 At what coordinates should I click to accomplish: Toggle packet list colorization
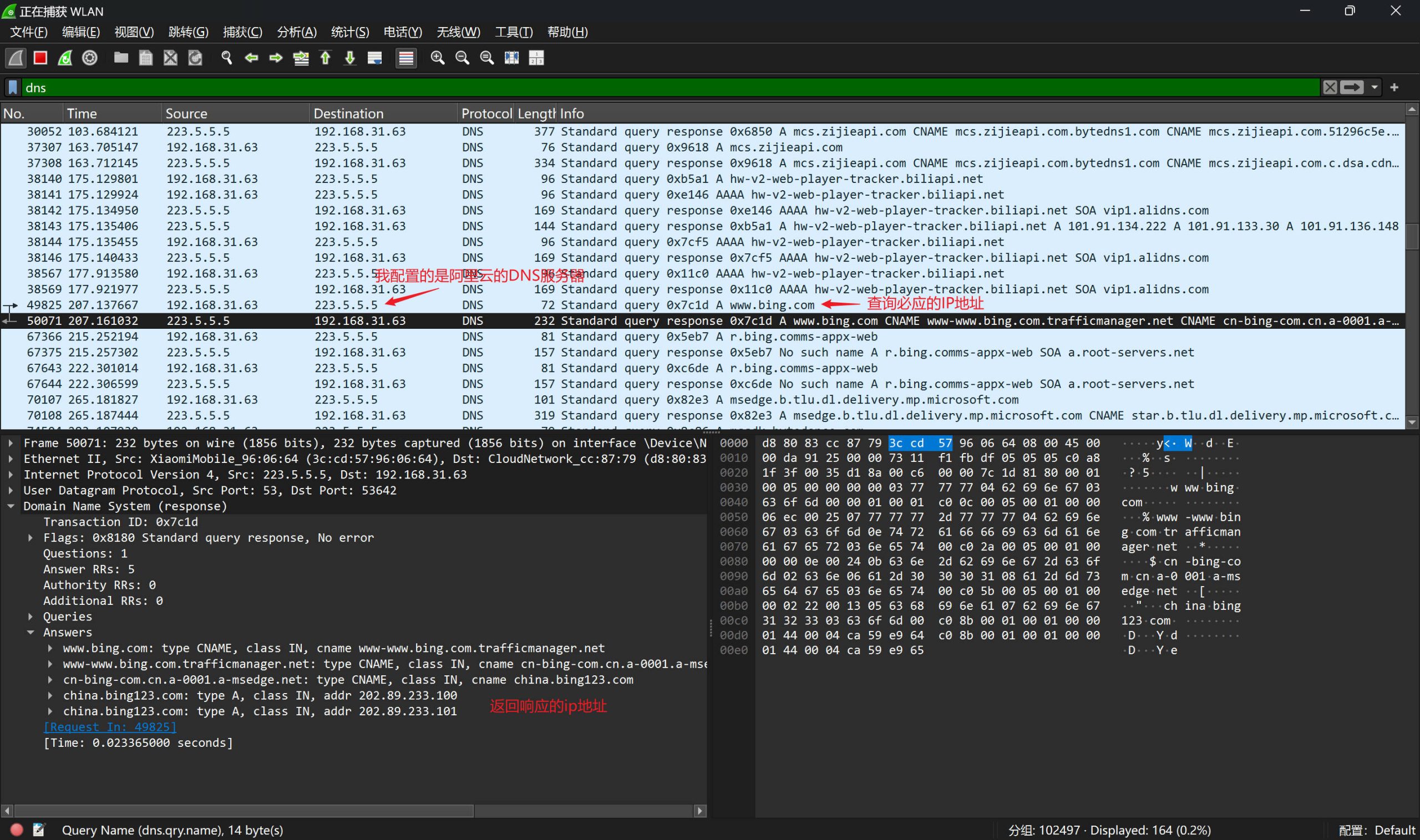point(406,58)
